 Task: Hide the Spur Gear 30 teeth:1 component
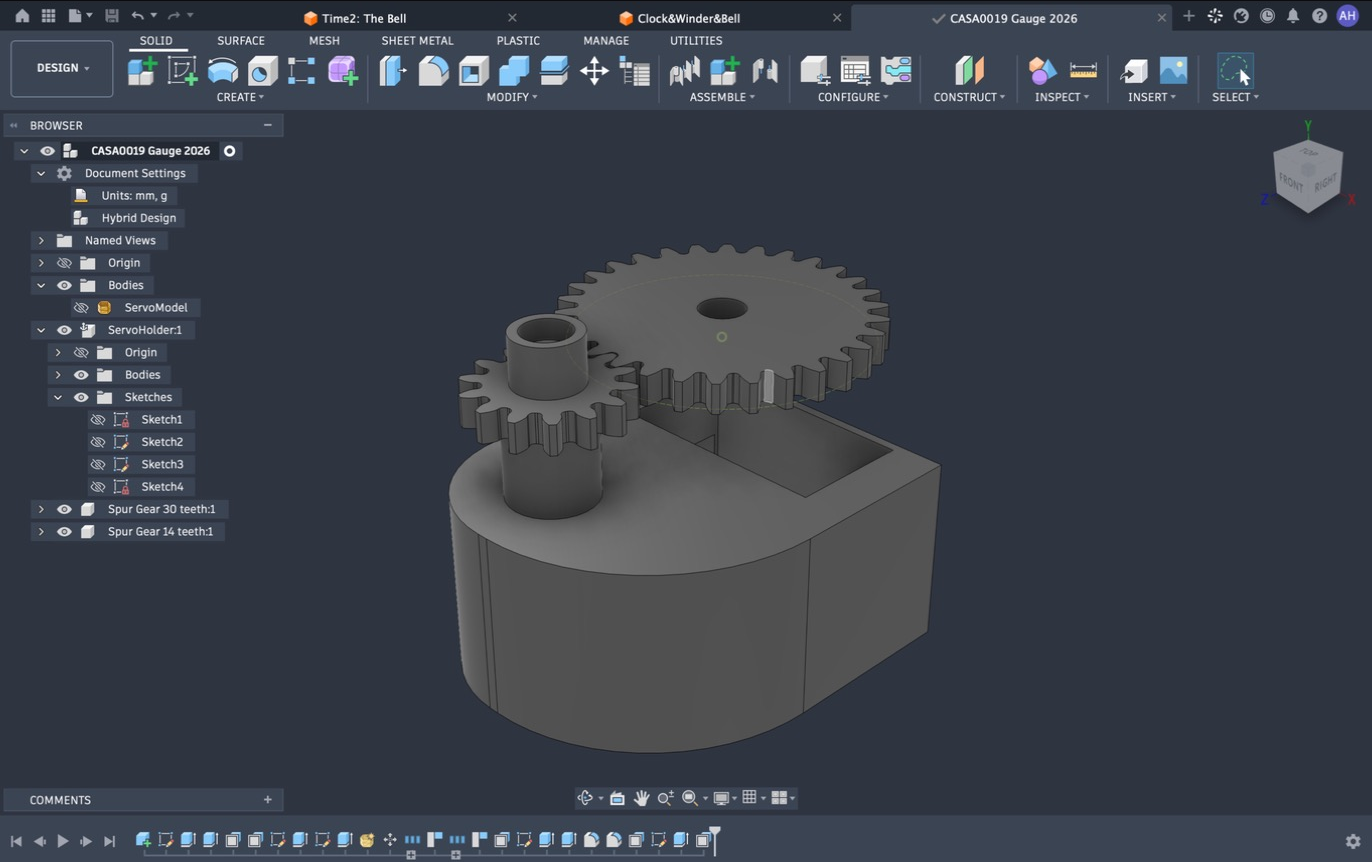click(64, 509)
